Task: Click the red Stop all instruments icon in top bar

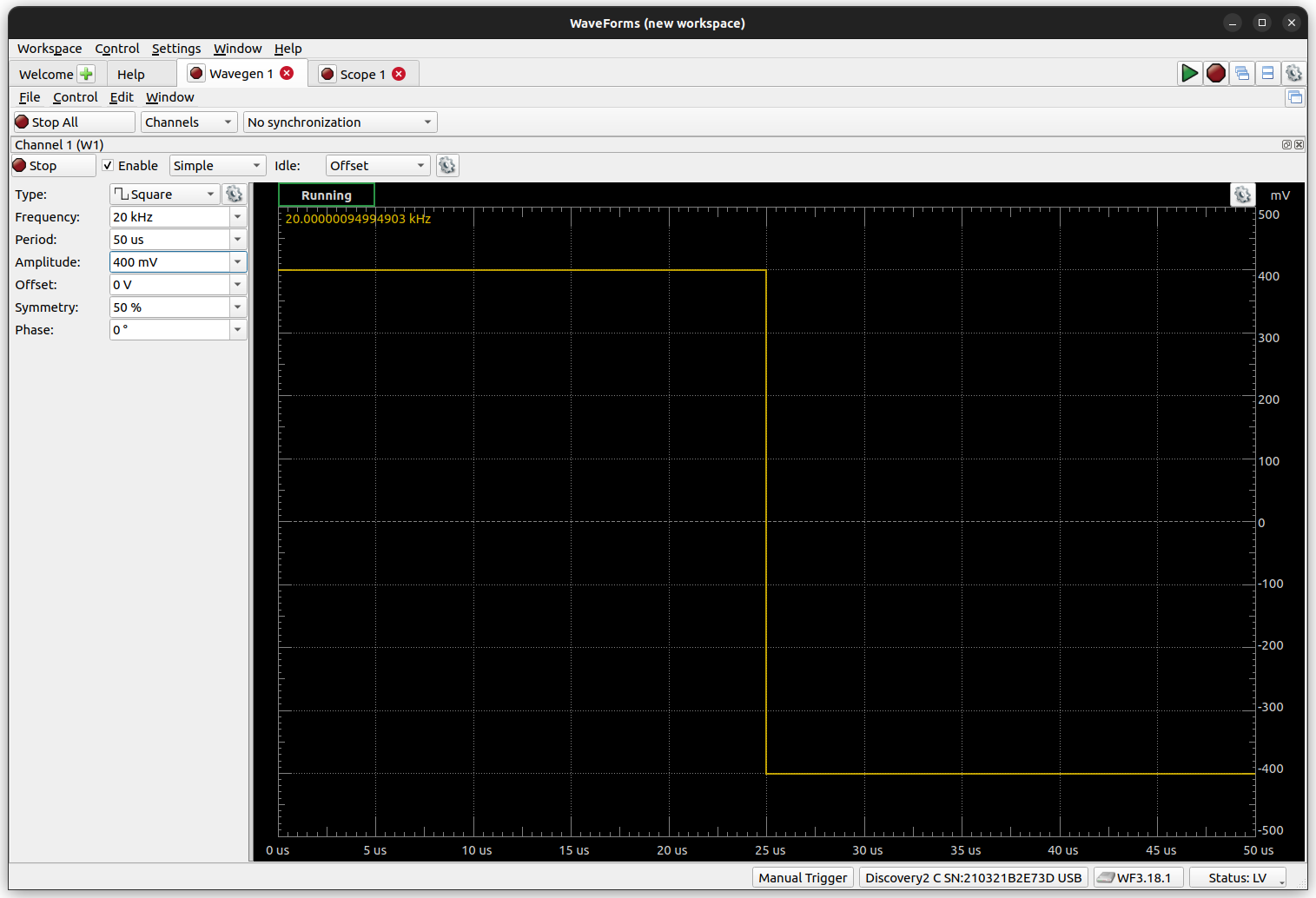Action: [1216, 74]
